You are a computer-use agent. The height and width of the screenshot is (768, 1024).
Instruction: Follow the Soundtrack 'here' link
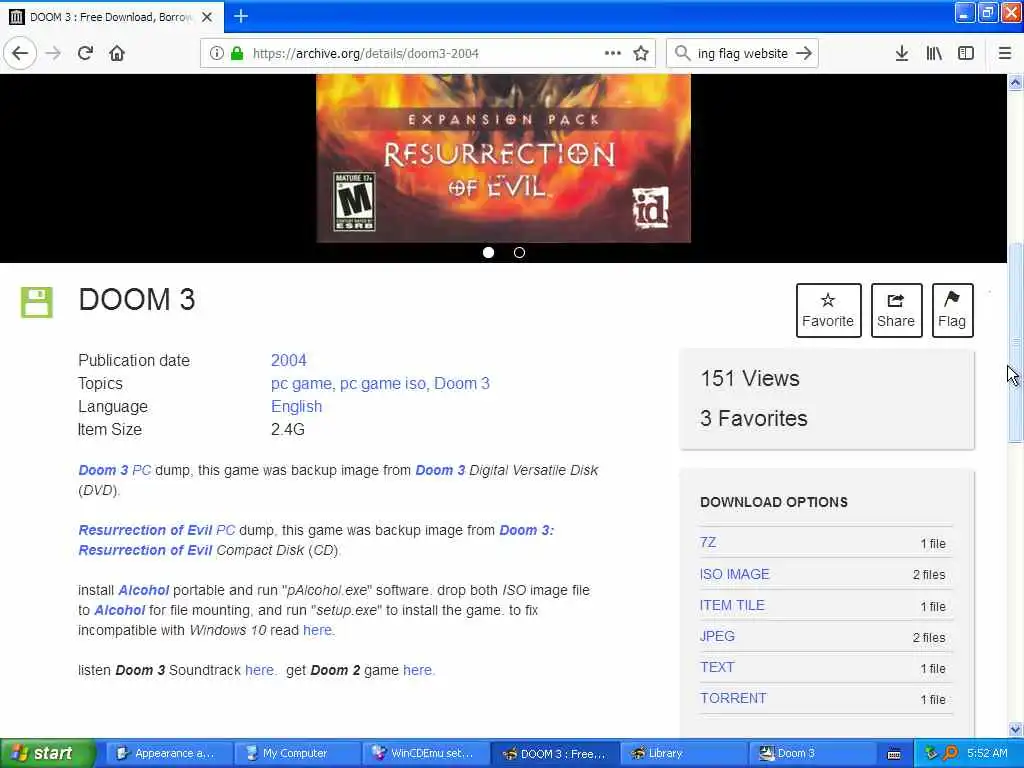pyautogui.click(x=259, y=670)
